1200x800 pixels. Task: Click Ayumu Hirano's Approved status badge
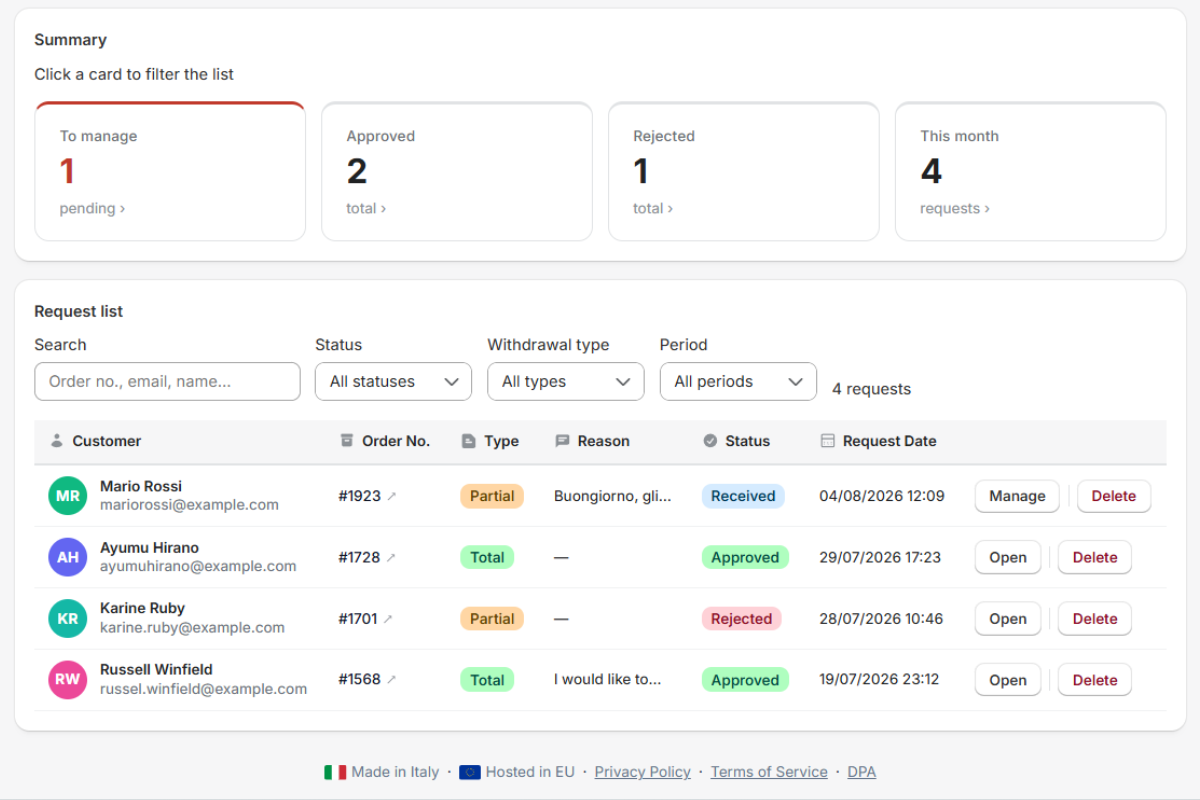pos(745,558)
